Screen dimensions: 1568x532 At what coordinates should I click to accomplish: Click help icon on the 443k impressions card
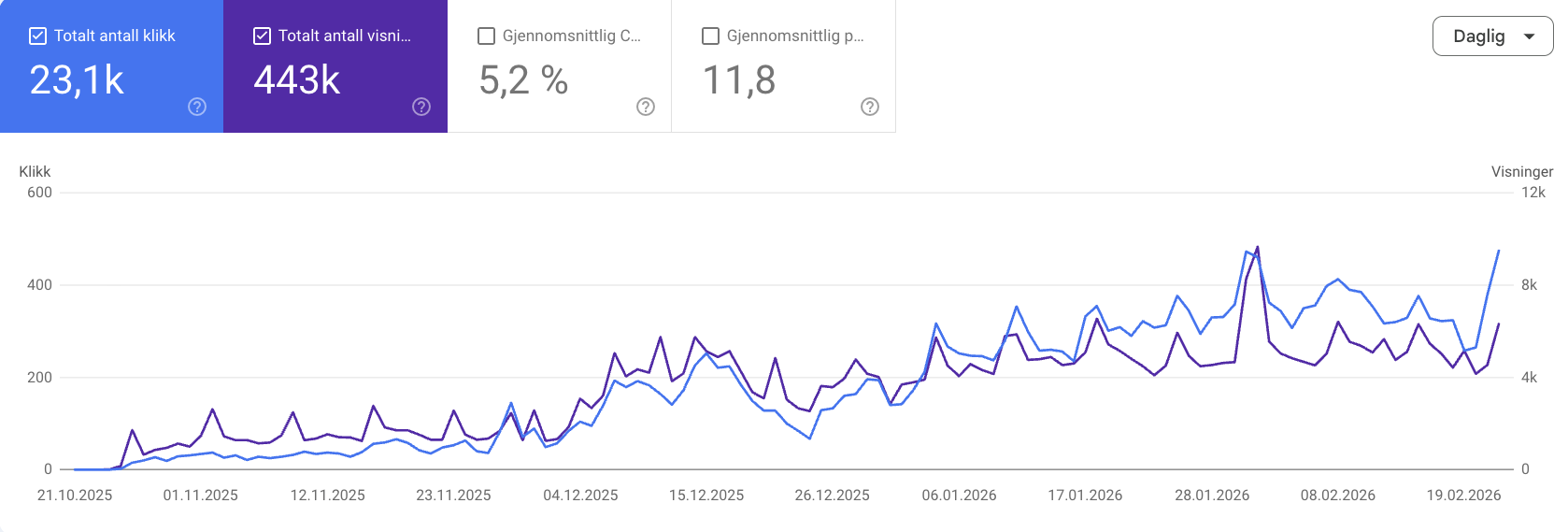click(x=421, y=107)
